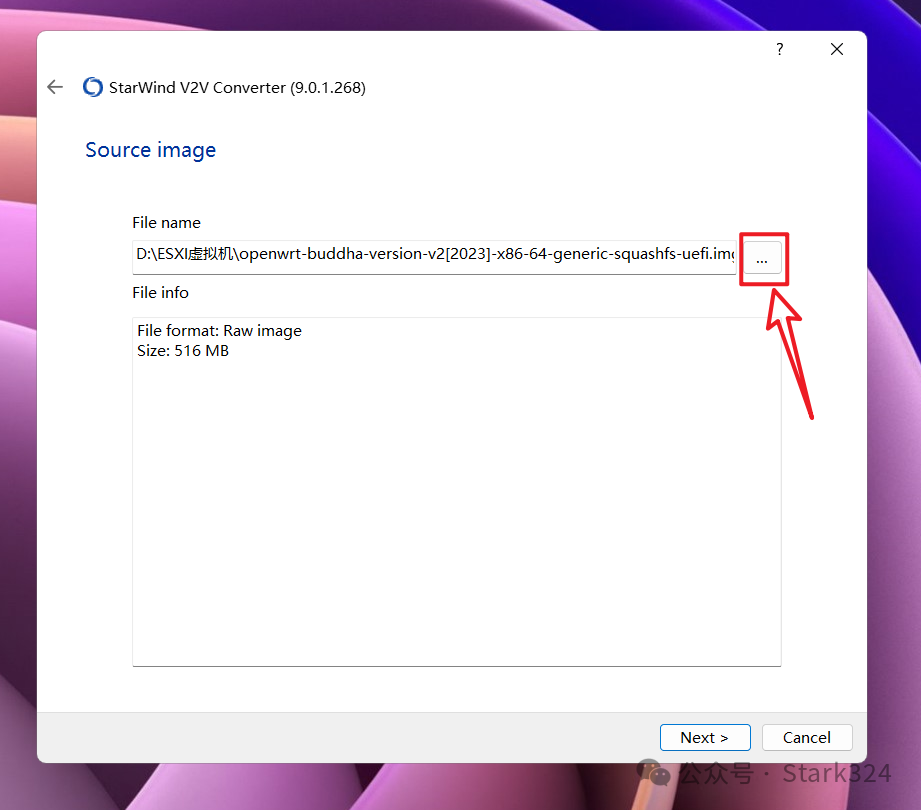Viewport: 921px width, 810px height.
Task: Click into the File name path field
Action: click(434, 257)
